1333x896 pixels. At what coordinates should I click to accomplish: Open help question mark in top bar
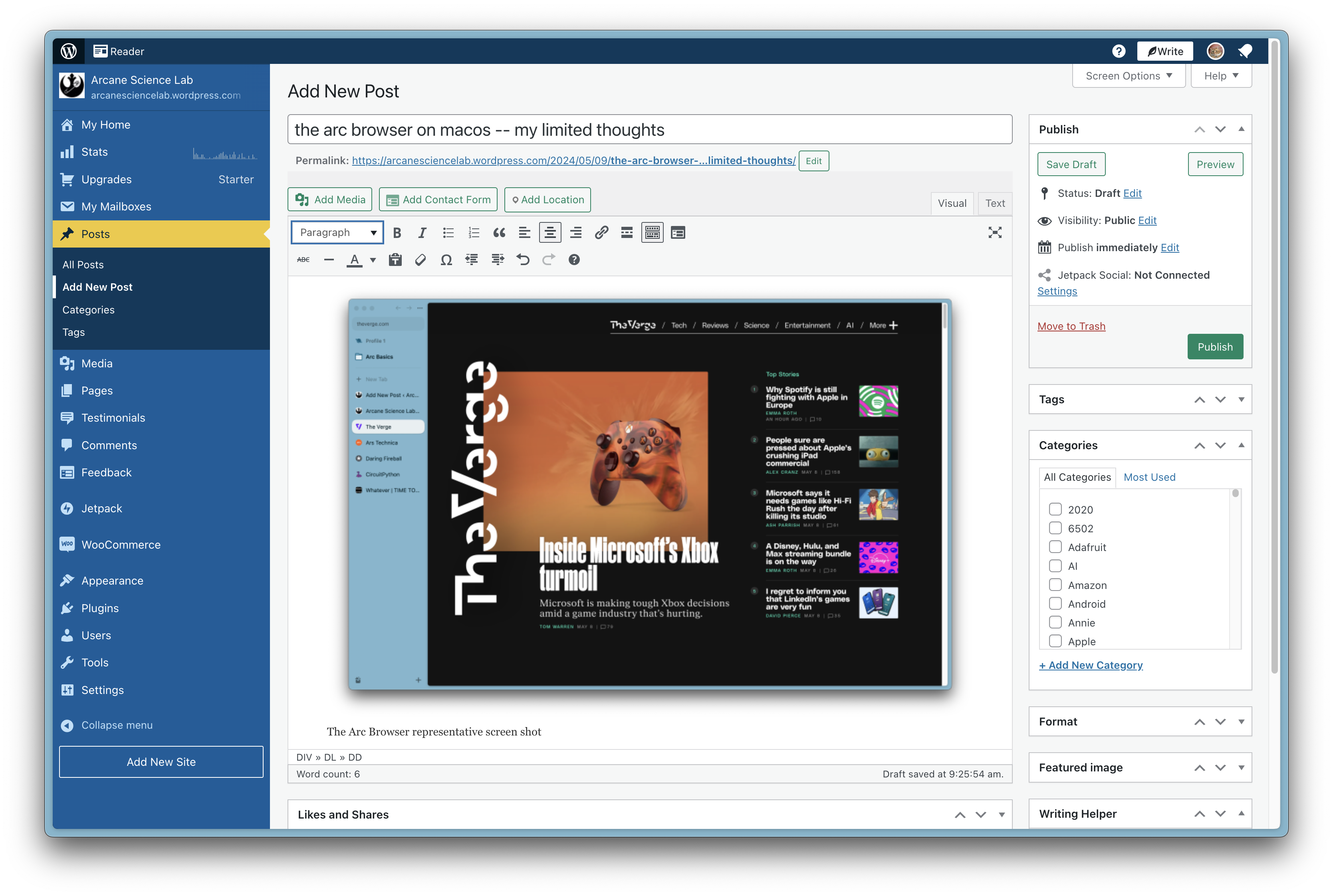click(x=1119, y=52)
